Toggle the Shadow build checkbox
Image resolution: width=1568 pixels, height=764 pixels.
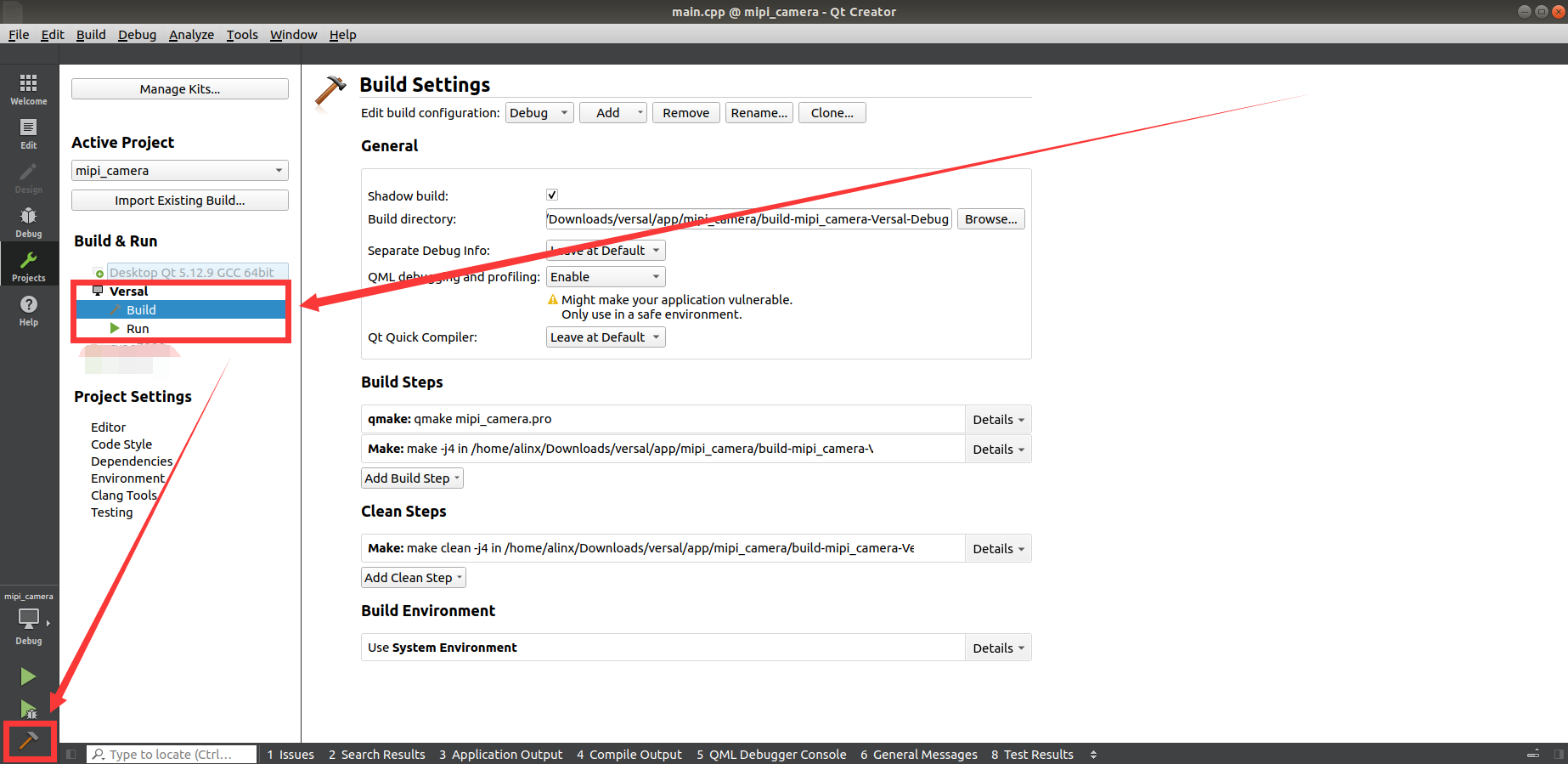552,195
